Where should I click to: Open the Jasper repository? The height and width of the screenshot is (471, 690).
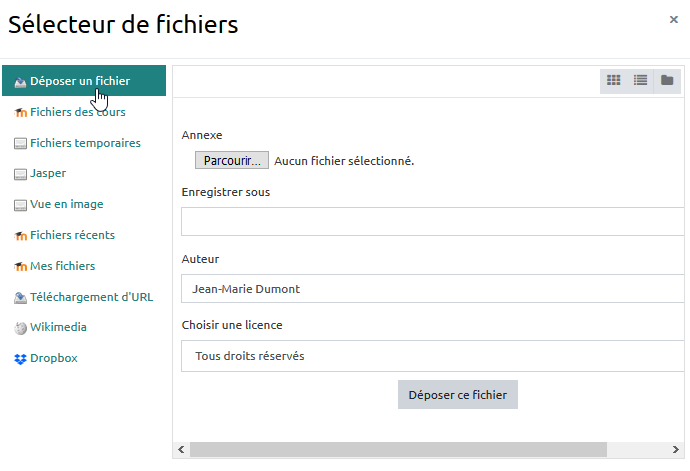[48, 173]
